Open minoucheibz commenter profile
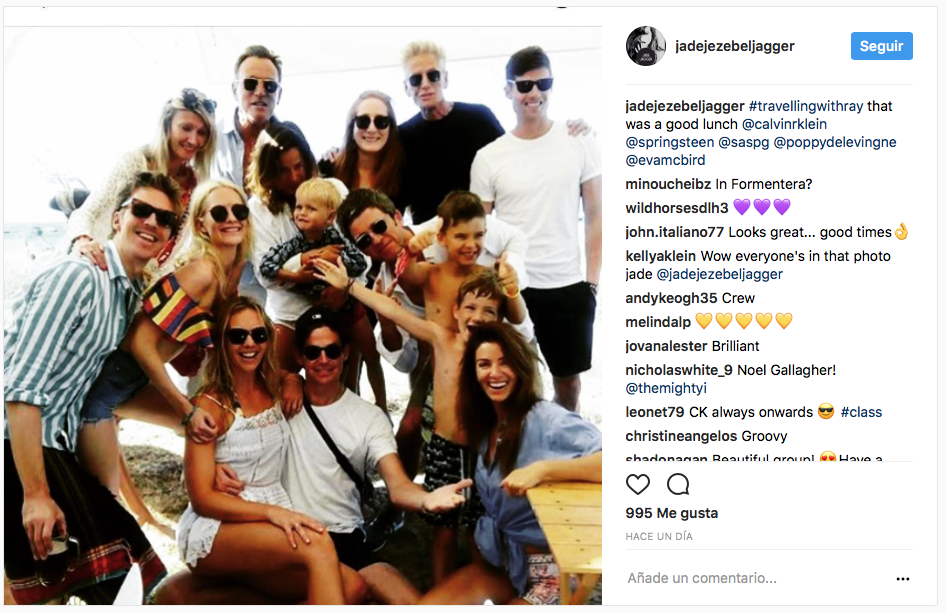This screenshot has height=613, width=946. point(668,184)
